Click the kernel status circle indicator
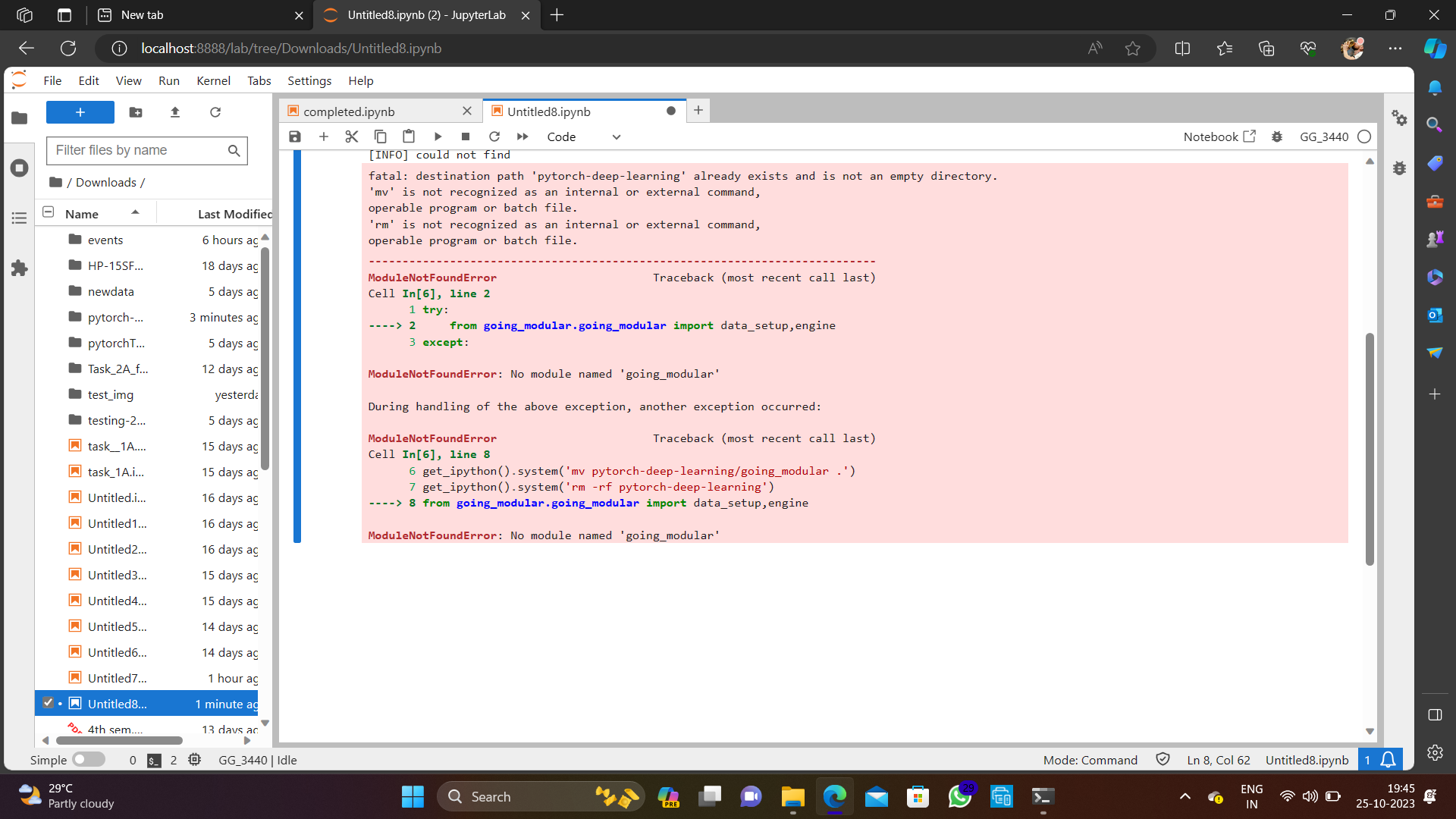 (1364, 136)
